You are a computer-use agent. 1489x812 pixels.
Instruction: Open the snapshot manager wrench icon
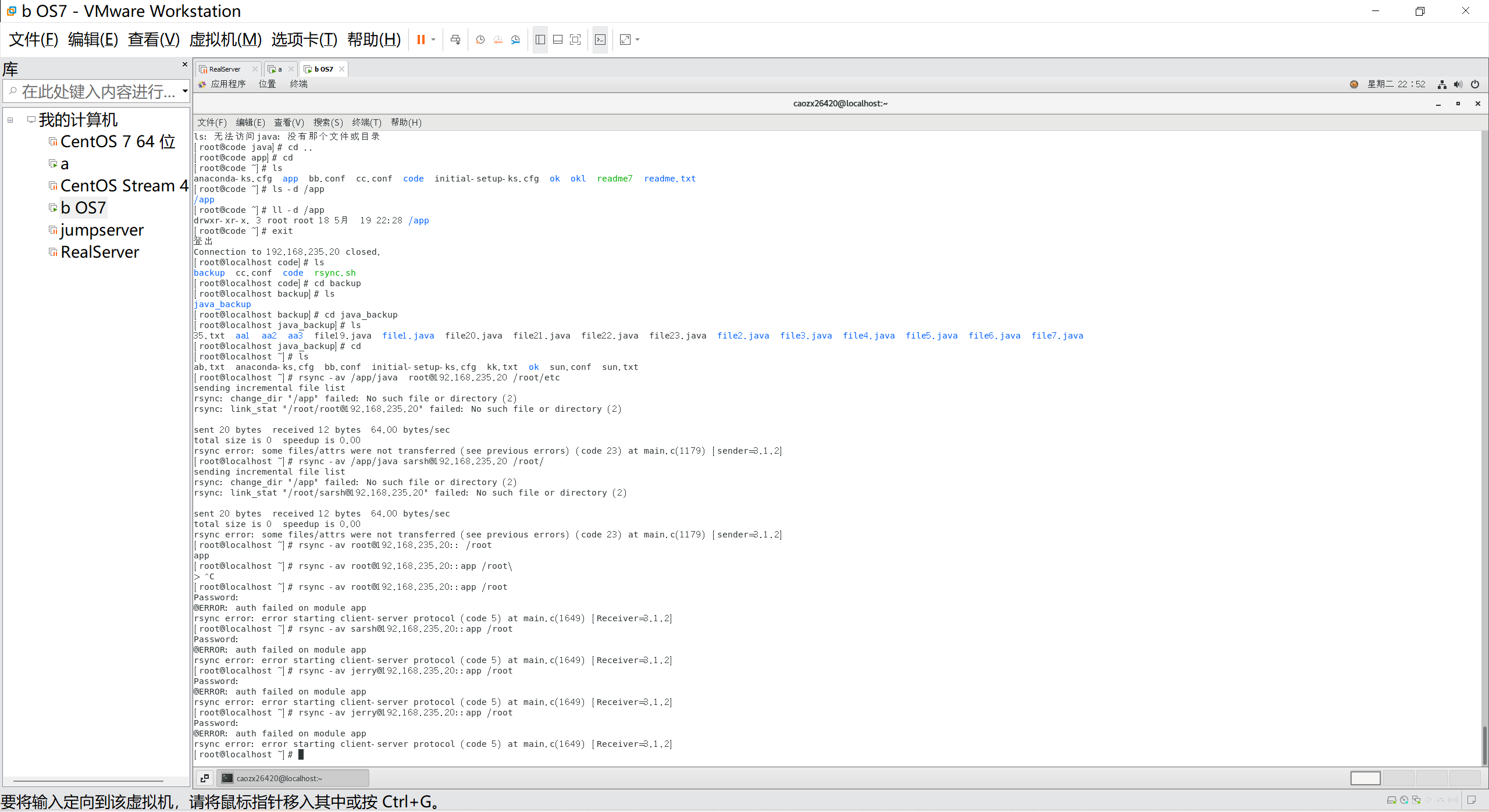coord(515,40)
